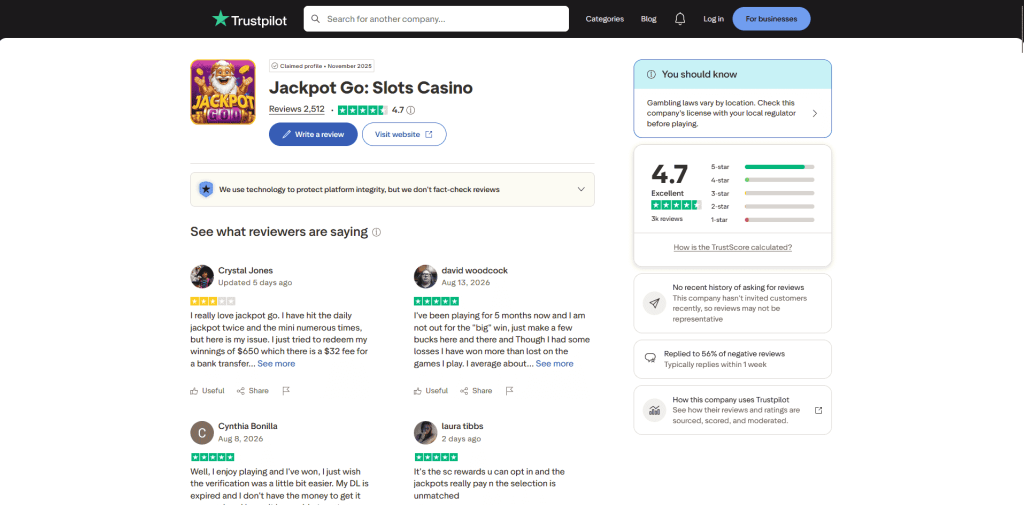Viewport: 1024px width, 505px height.
Task: Click the '3k reviews' label
Action: 667,219
